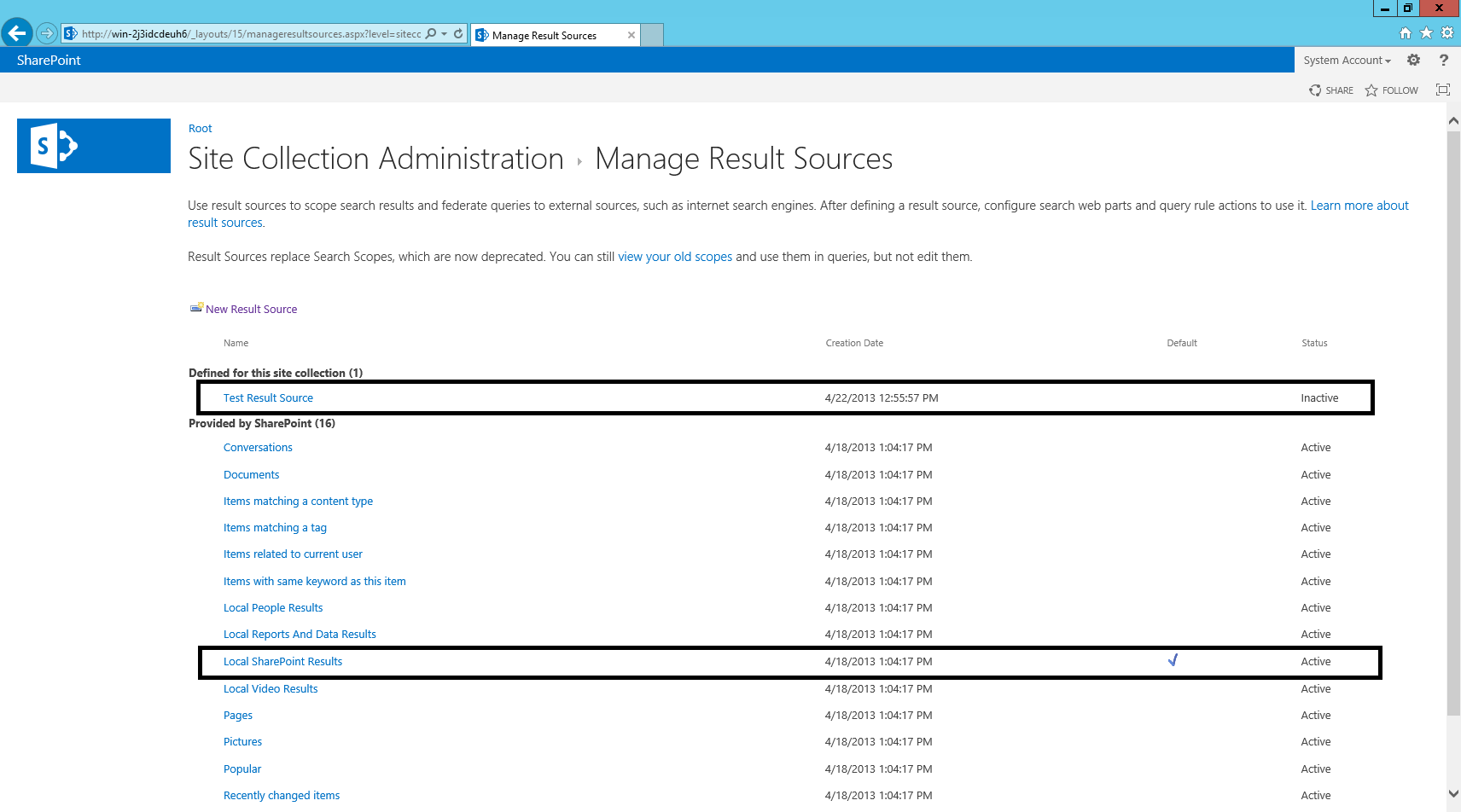
Task: Open Local Video Results
Action: [x=271, y=688]
